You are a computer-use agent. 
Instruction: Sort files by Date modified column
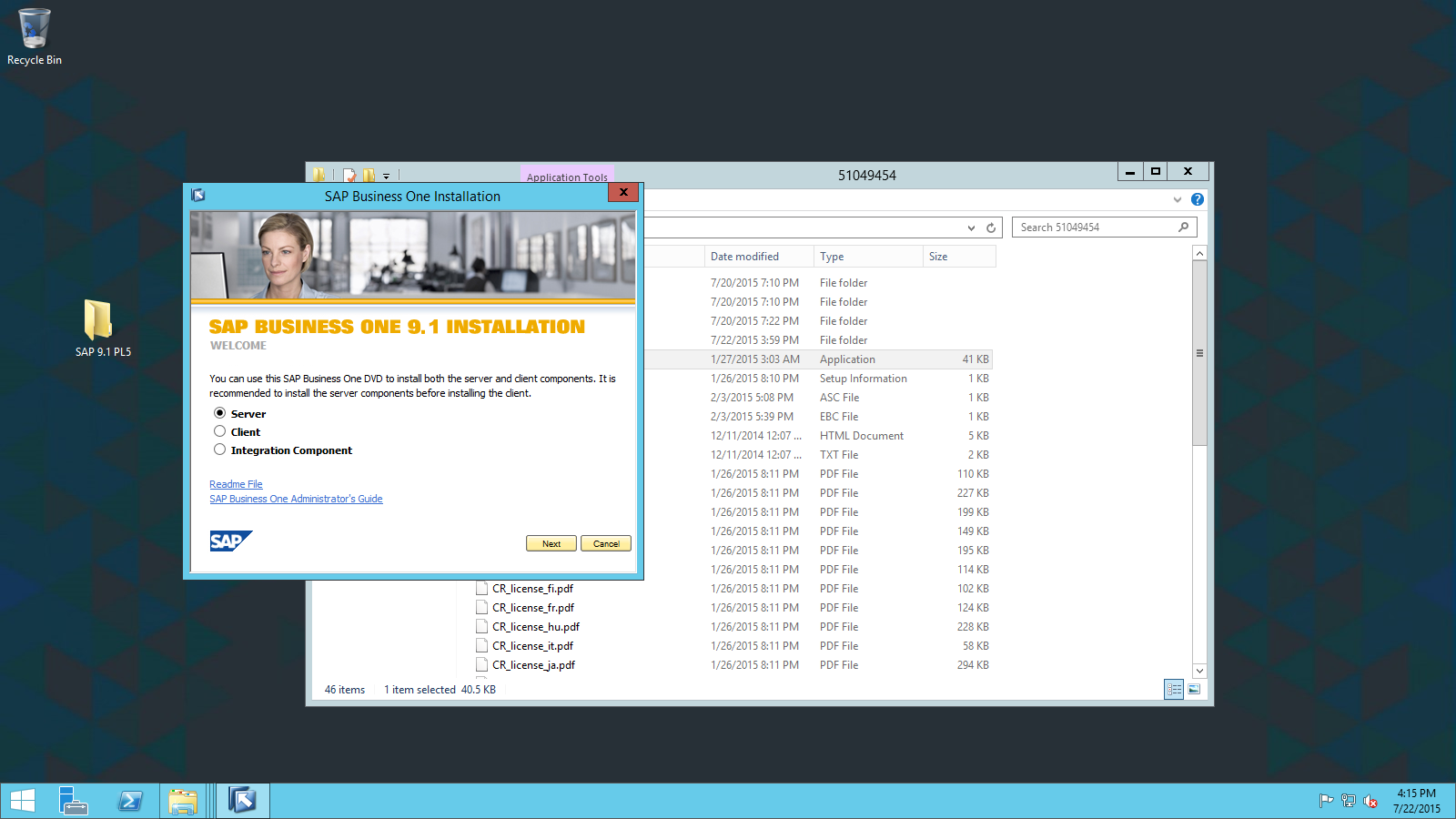(759, 257)
